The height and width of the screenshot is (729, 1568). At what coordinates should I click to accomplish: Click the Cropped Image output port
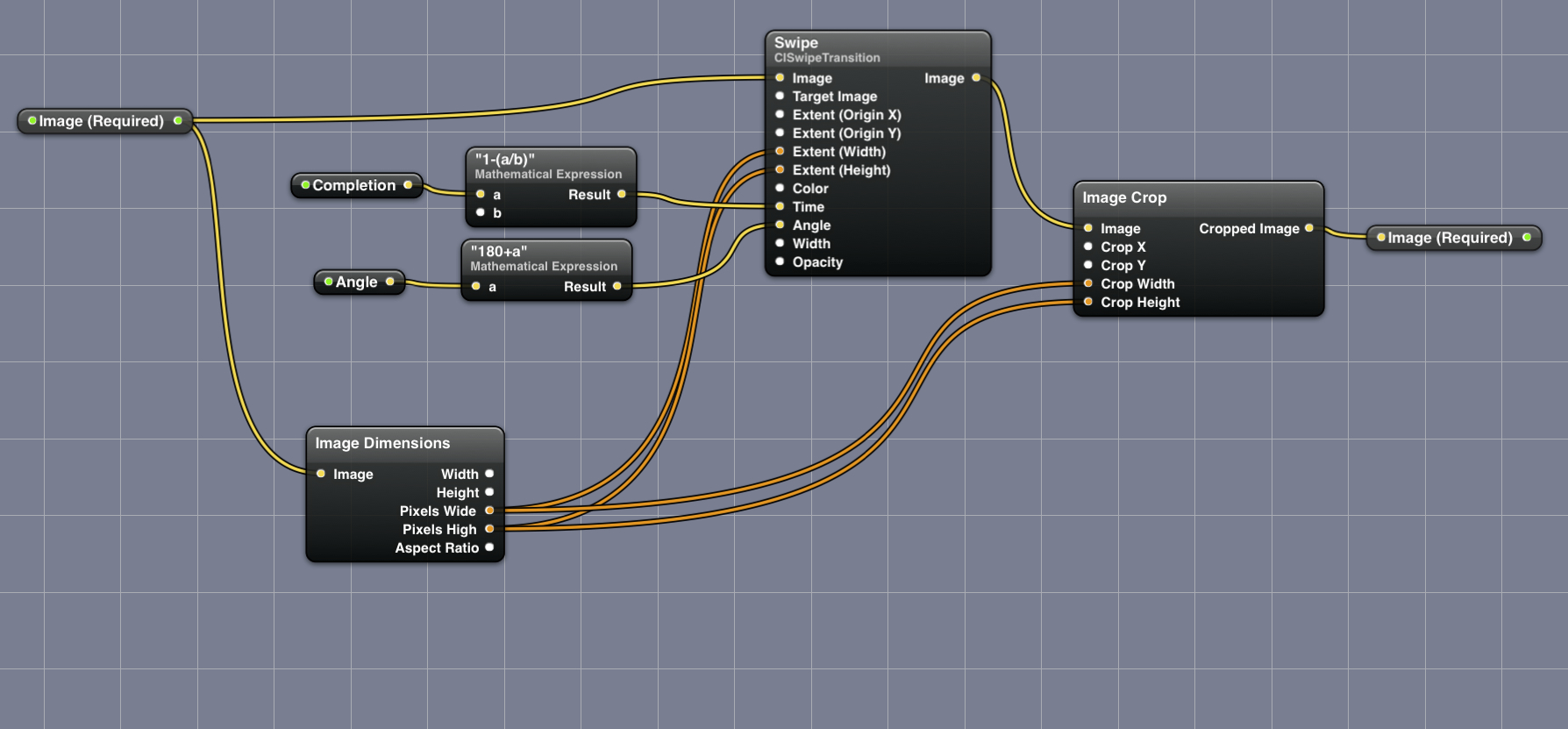[1309, 228]
